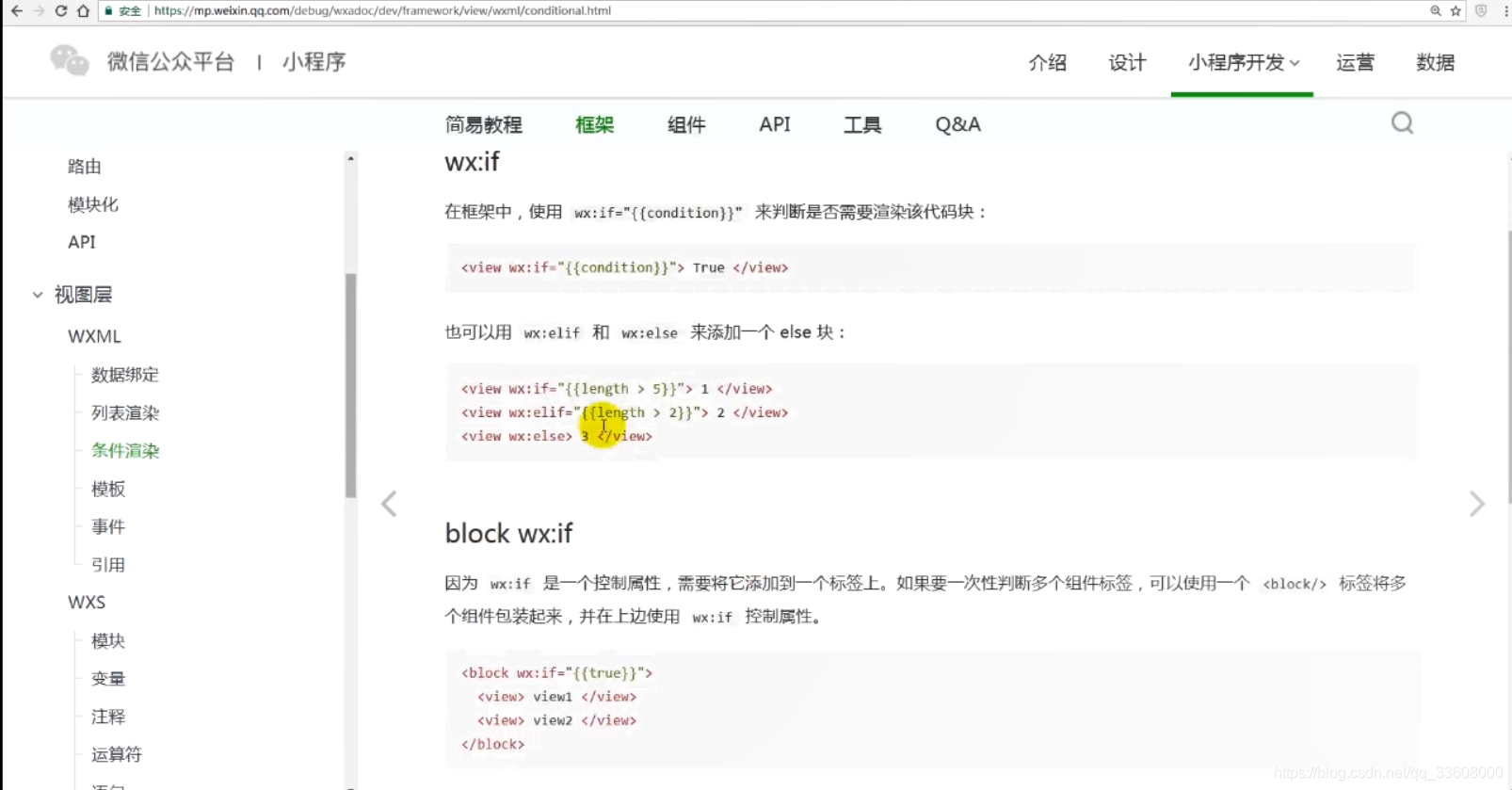Open 模块 in the sidebar

point(108,641)
